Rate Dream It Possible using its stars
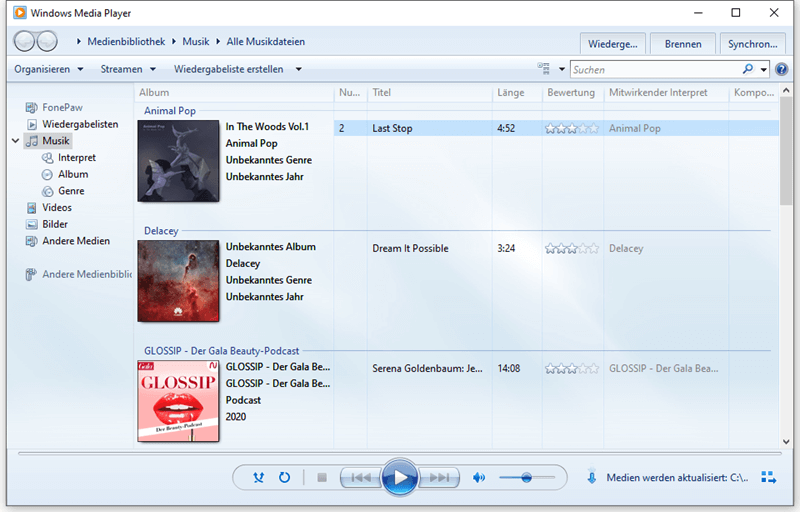Image resolution: width=800 pixels, height=512 pixels. (571, 249)
